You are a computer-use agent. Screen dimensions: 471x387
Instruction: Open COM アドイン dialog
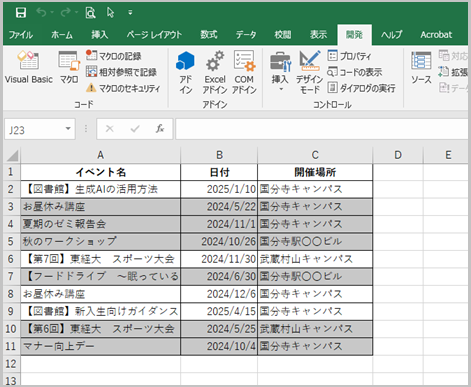pyautogui.click(x=244, y=72)
